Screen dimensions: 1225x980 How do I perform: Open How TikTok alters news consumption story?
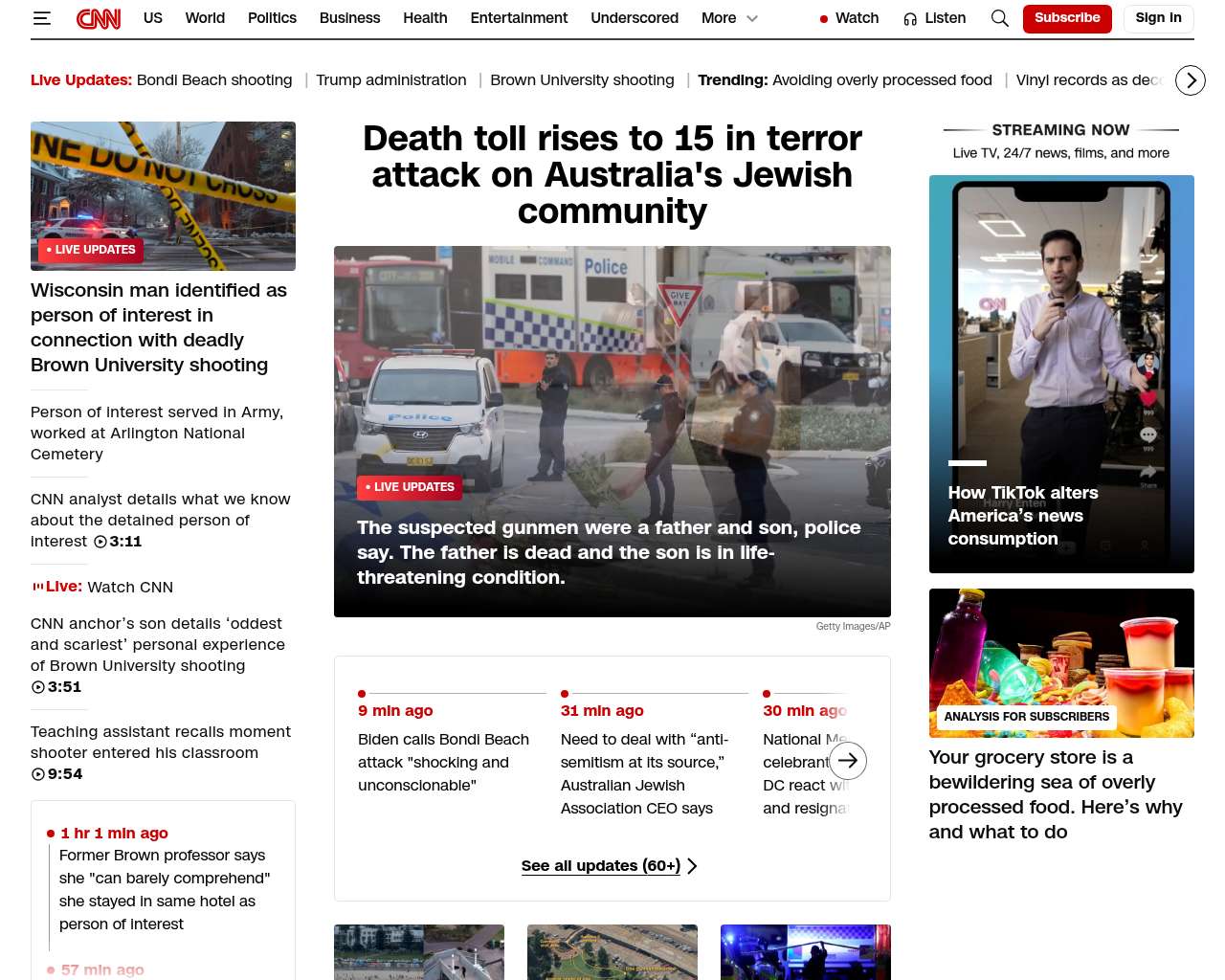tap(1023, 516)
